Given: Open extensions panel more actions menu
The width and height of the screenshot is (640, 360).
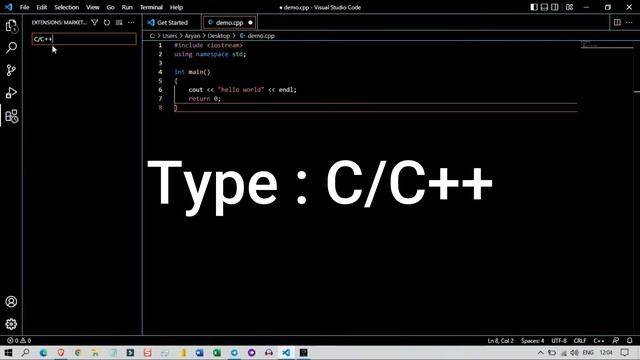Looking at the screenshot, I should (x=131, y=22).
